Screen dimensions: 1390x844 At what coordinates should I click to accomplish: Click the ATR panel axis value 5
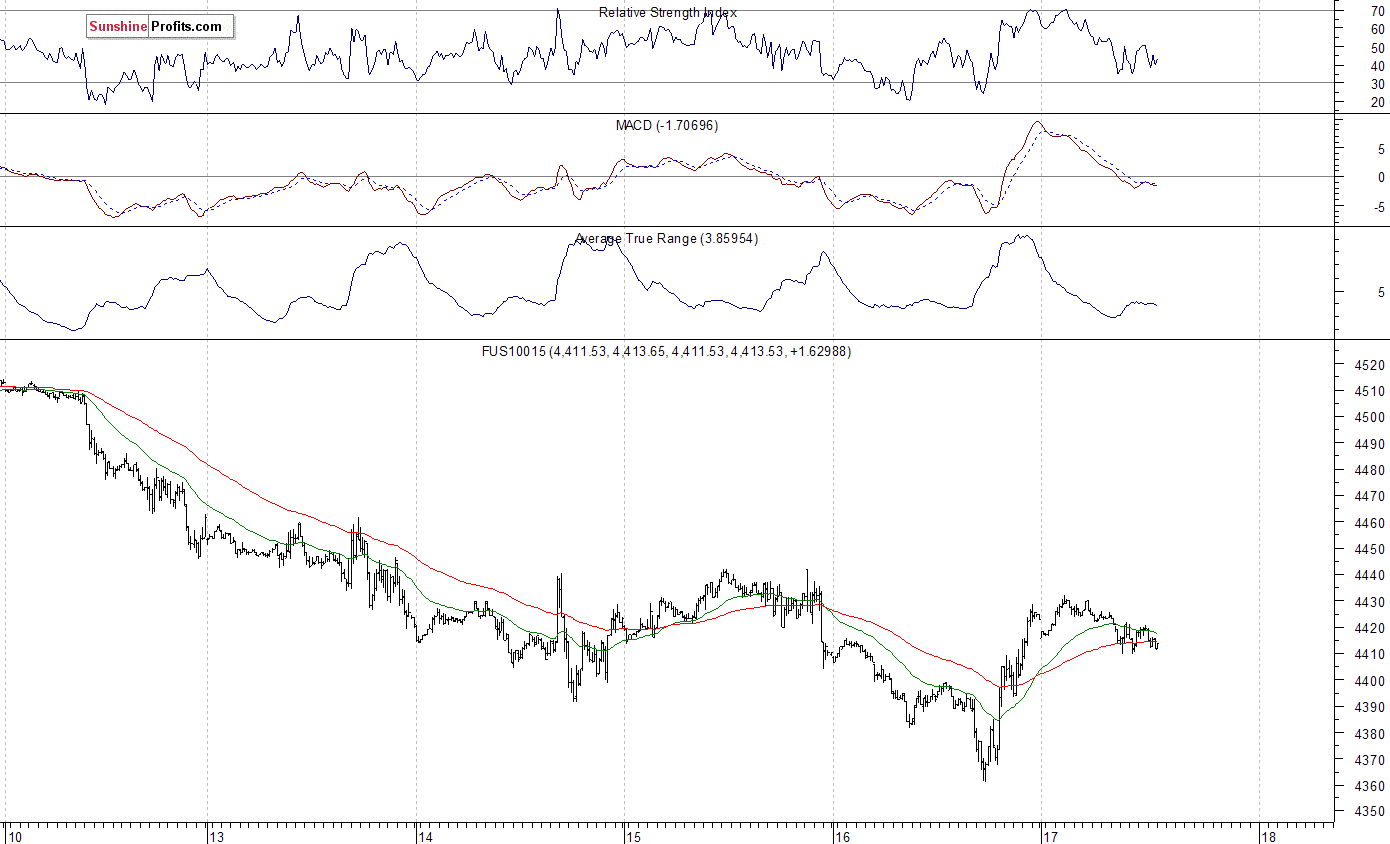(x=1381, y=294)
